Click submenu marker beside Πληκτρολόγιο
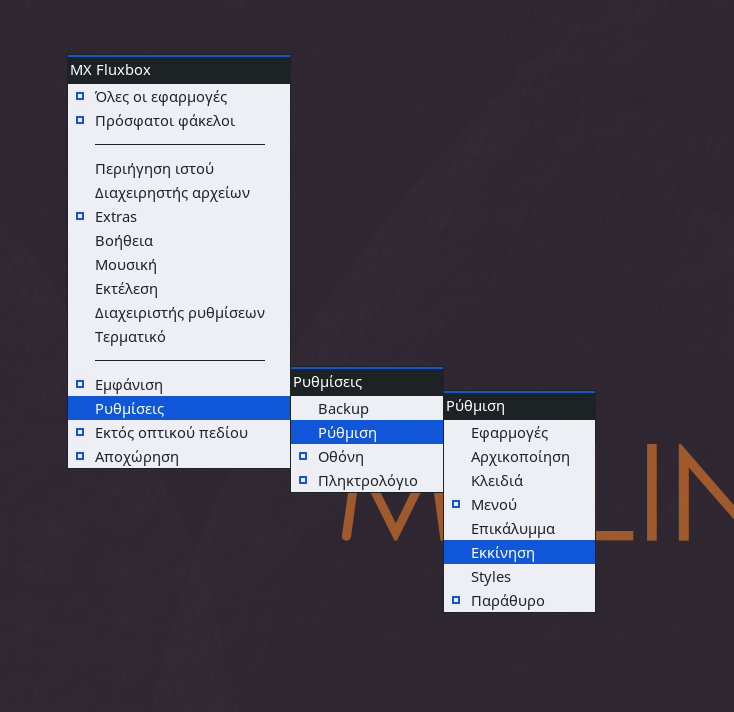The width and height of the screenshot is (734, 712). 303,480
